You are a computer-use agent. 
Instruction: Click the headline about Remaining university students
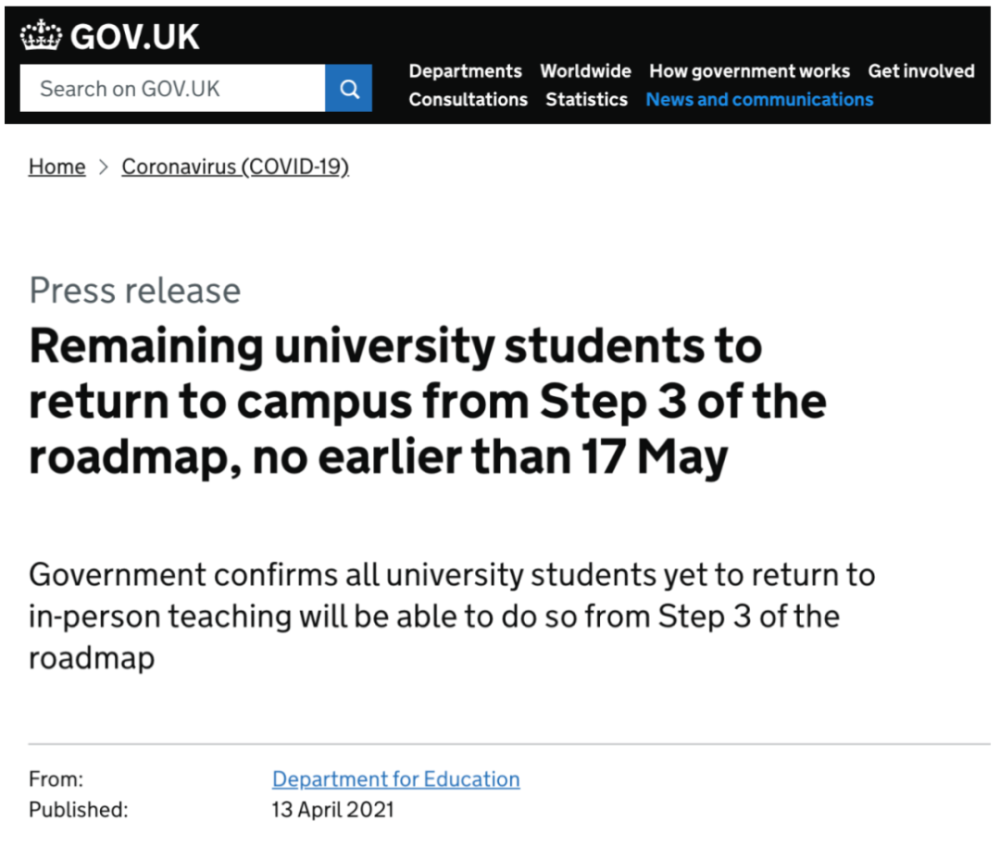tap(428, 402)
